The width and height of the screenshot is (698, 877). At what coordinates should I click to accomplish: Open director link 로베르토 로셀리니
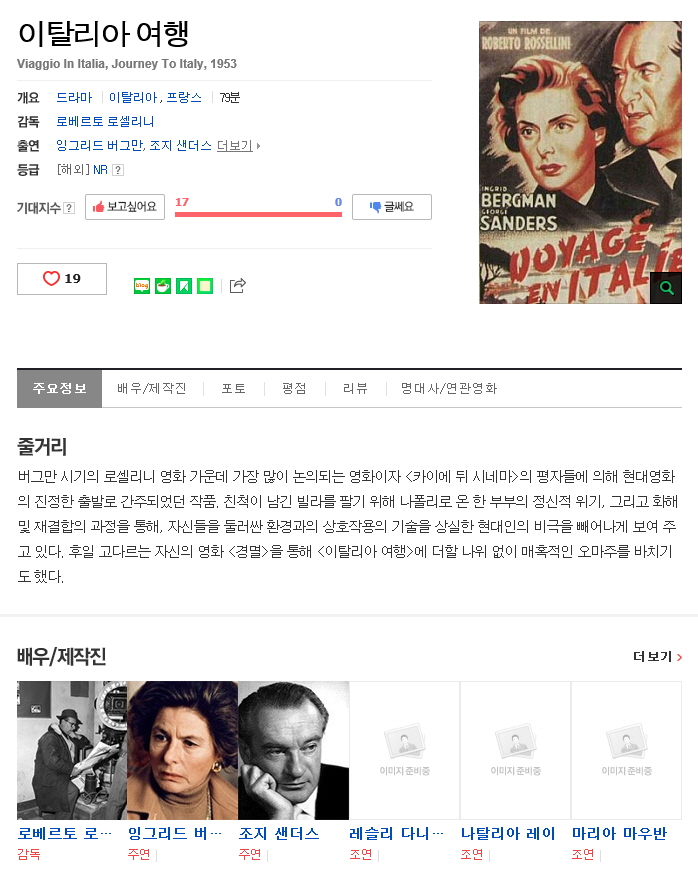pos(105,121)
